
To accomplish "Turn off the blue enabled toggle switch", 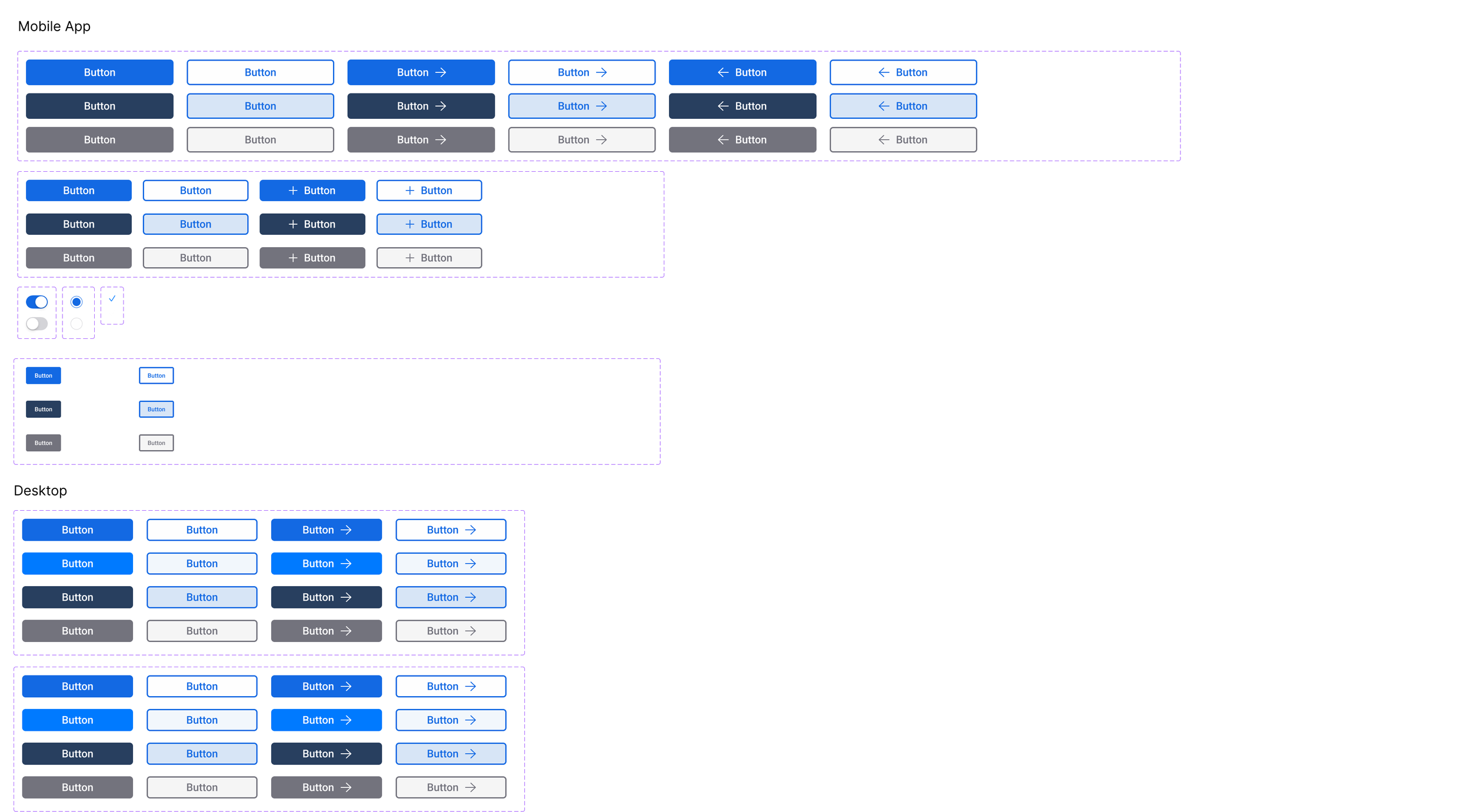I will click(x=37, y=302).
